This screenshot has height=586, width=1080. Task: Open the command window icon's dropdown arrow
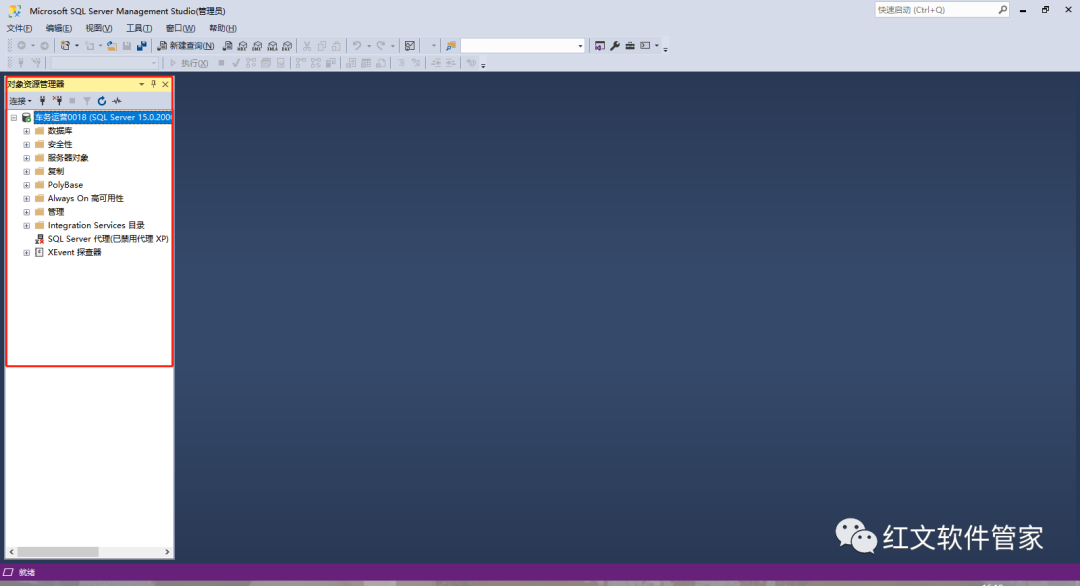[656, 45]
